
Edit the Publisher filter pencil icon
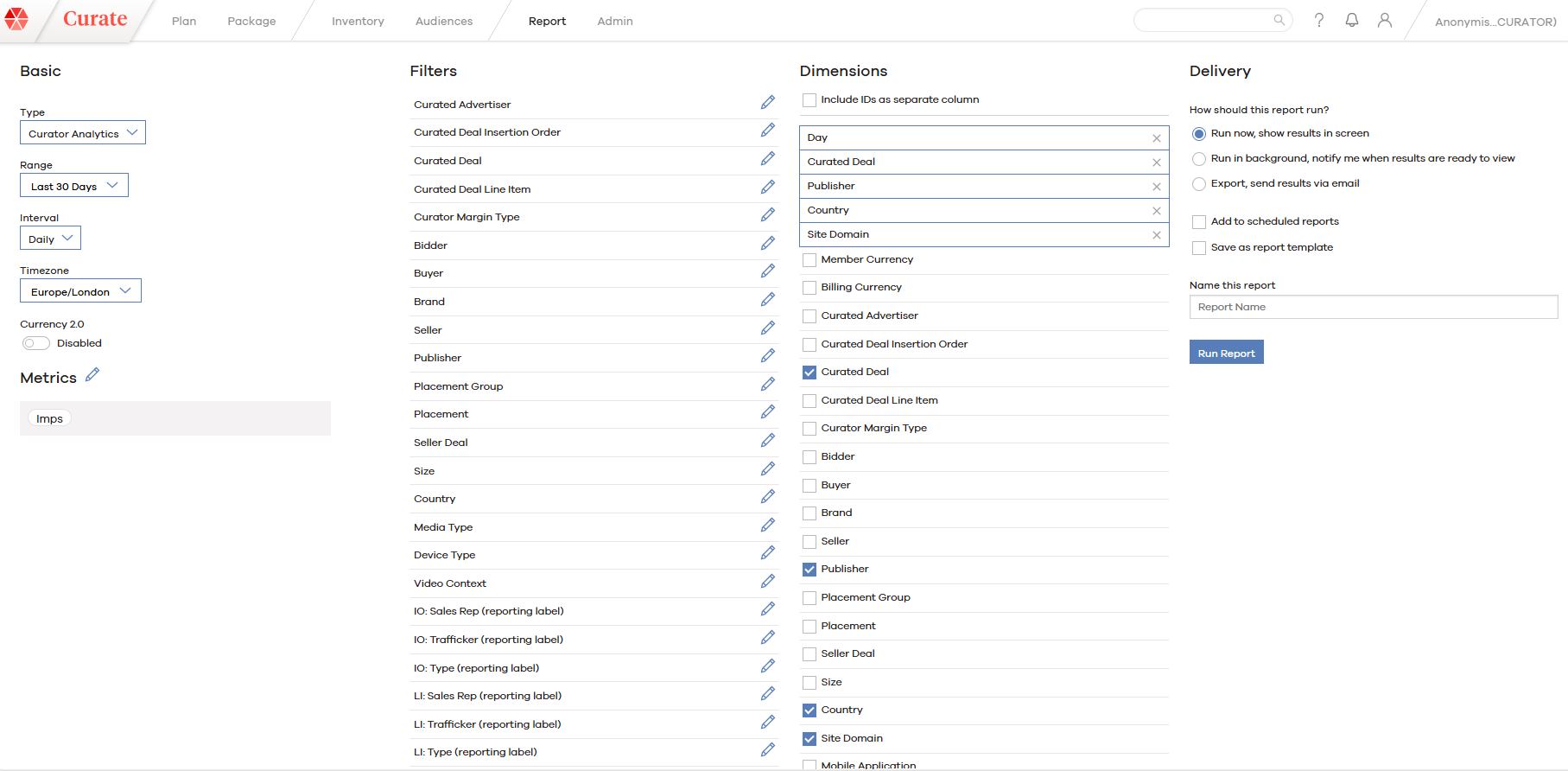click(x=767, y=356)
